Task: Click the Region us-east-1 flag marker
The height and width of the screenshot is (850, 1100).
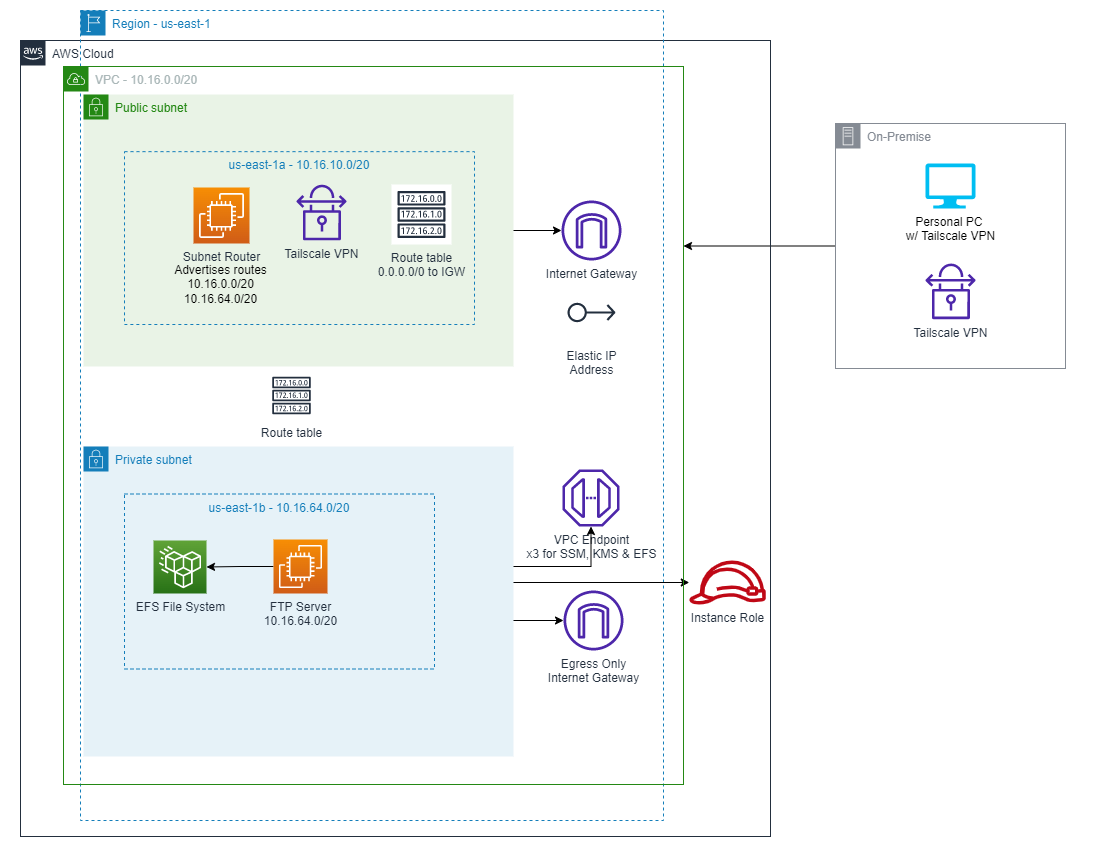Action: pyautogui.click(x=91, y=22)
